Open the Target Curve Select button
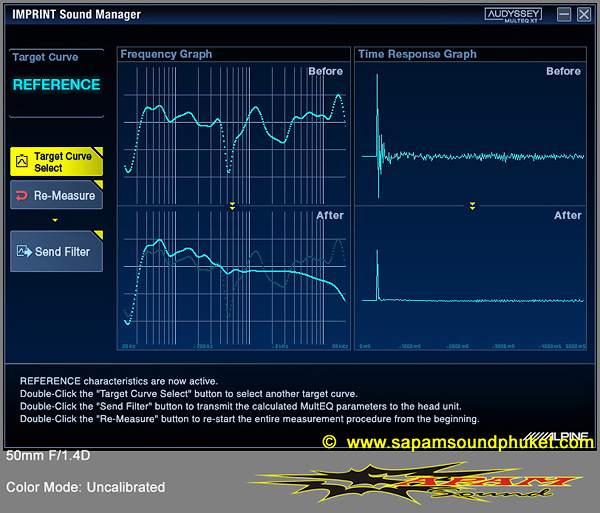Screen dimensions: 600x513 point(56,161)
